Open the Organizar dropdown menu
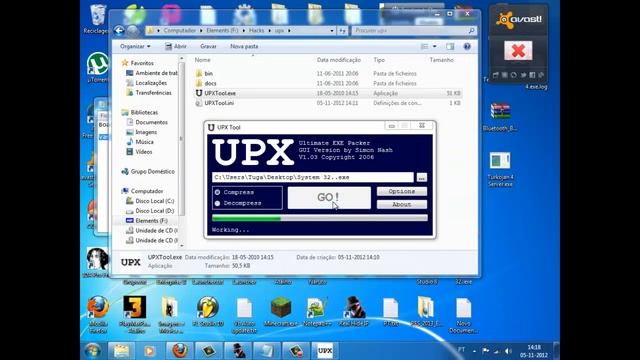This screenshot has width=640, height=360. click(x=135, y=47)
